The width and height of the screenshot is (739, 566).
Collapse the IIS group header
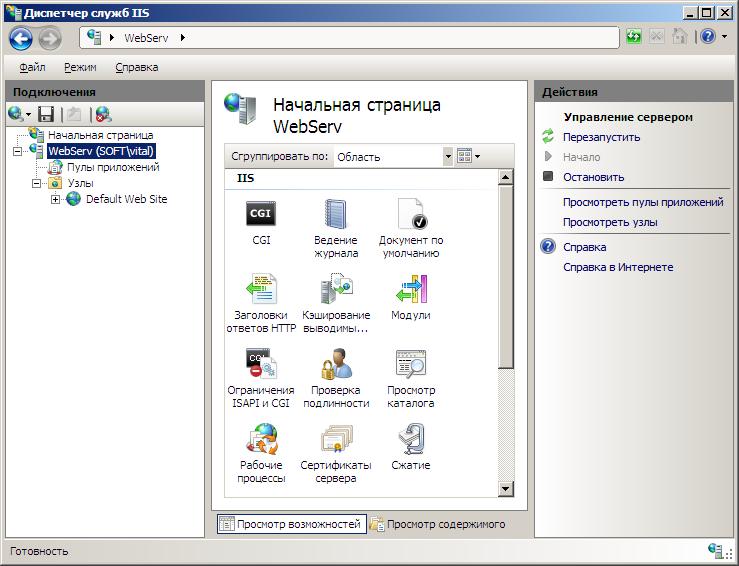(246, 178)
